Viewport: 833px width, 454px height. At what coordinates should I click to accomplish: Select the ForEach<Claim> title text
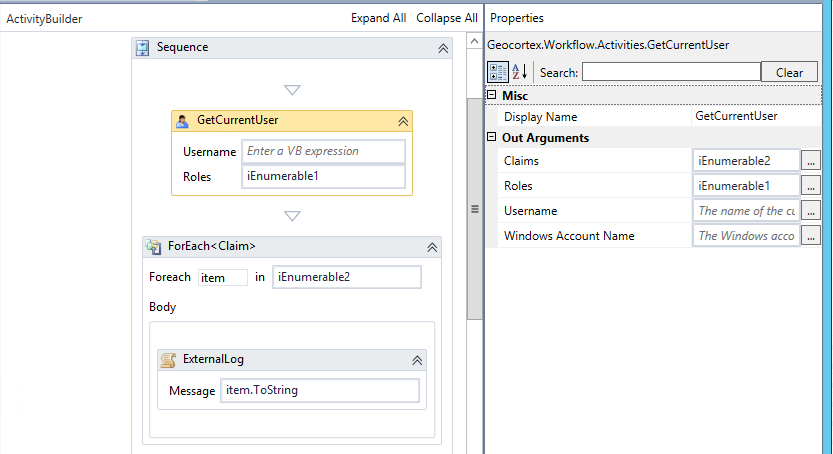pos(211,246)
